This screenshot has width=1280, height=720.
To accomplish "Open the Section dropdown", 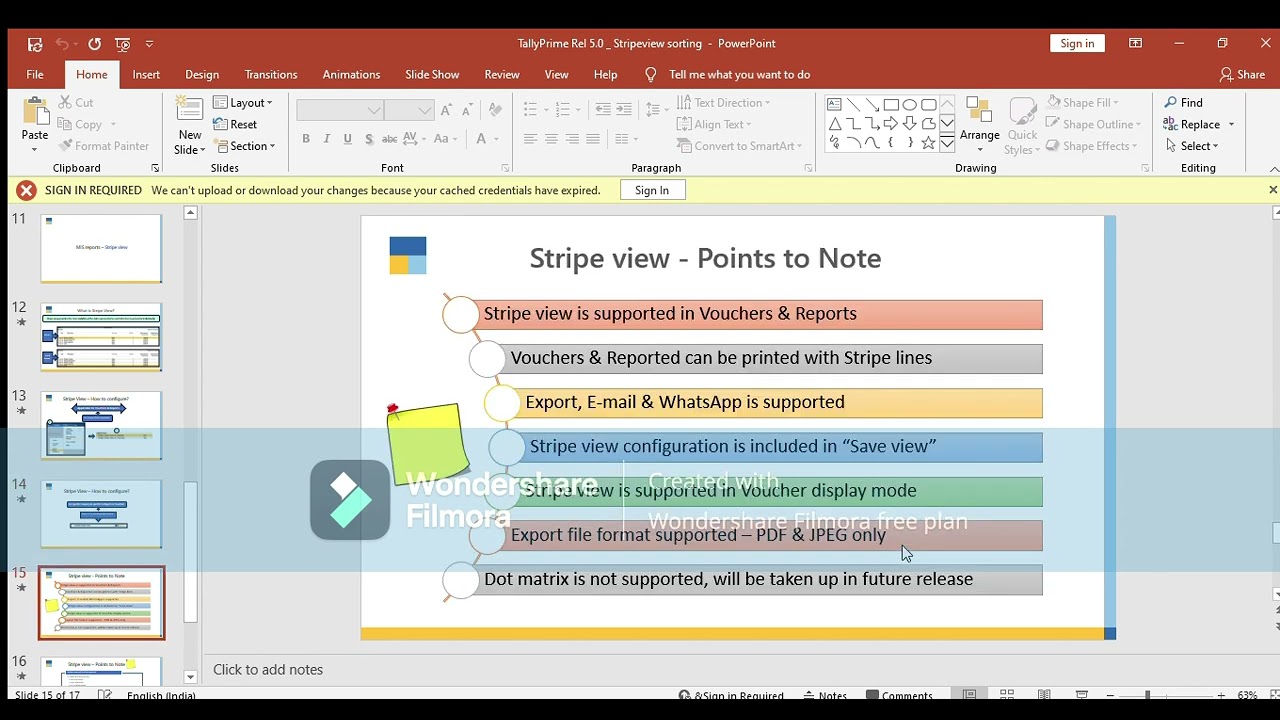I will coord(244,146).
